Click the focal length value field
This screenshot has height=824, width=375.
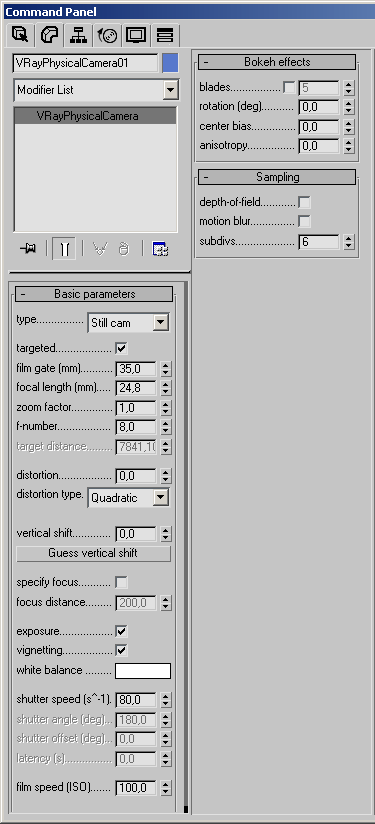[136, 388]
